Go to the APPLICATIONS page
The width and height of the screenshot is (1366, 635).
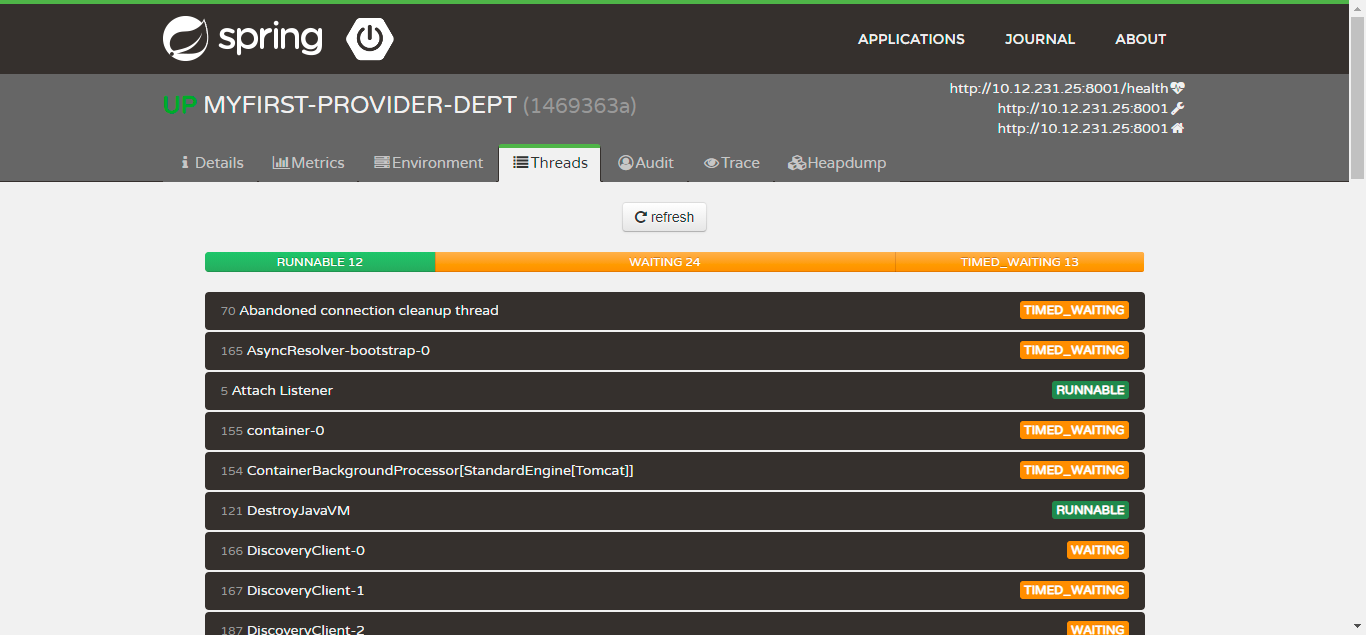click(911, 39)
